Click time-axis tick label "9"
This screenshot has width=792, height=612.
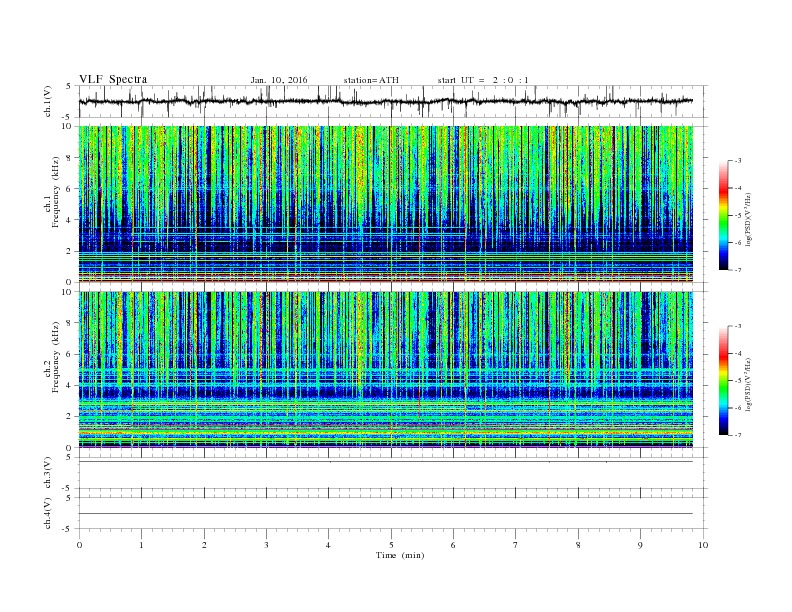[640, 545]
